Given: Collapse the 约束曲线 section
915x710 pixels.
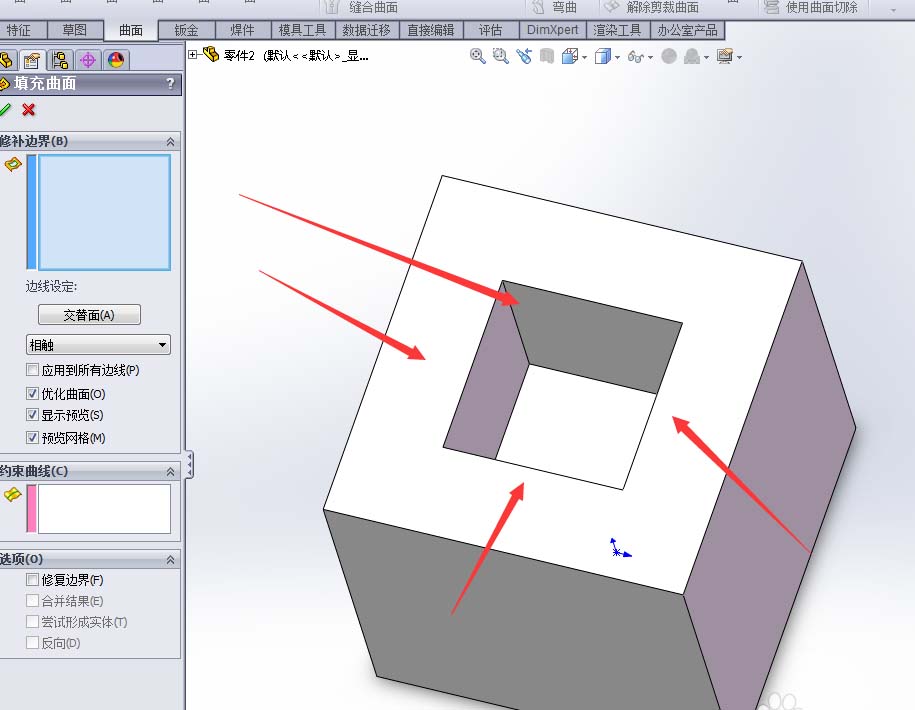Looking at the screenshot, I should point(170,471).
